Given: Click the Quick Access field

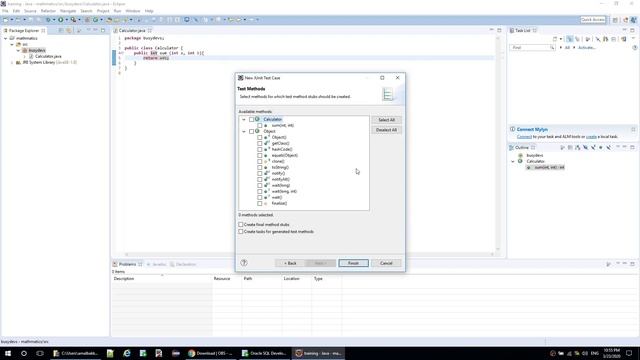Looking at the screenshot, I should pos(593,20).
